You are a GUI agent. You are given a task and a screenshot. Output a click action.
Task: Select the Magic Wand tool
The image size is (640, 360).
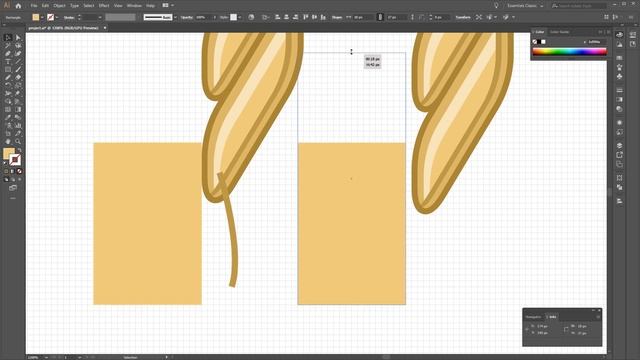point(8,46)
